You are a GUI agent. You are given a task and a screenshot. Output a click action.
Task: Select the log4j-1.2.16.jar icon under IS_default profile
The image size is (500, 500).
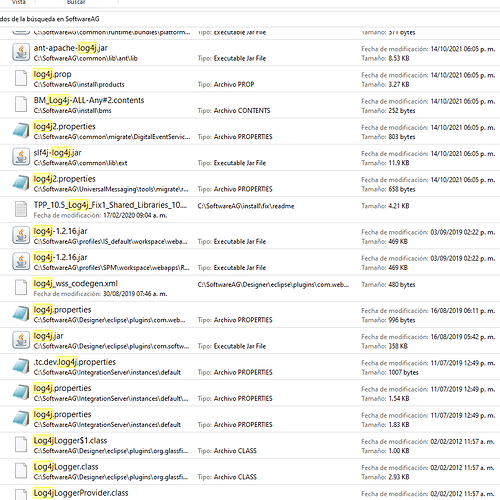click(21, 236)
